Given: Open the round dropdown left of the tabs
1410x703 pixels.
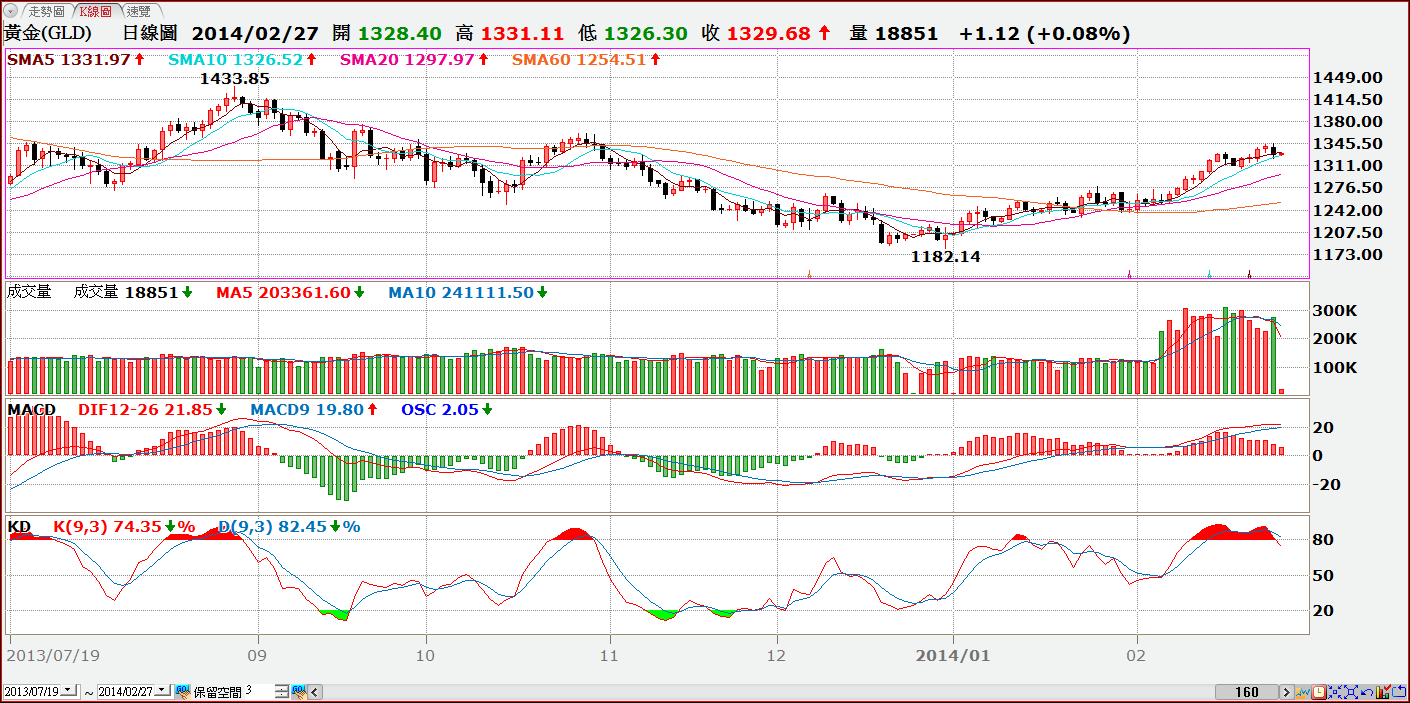Looking at the screenshot, I should [x=12, y=11].
